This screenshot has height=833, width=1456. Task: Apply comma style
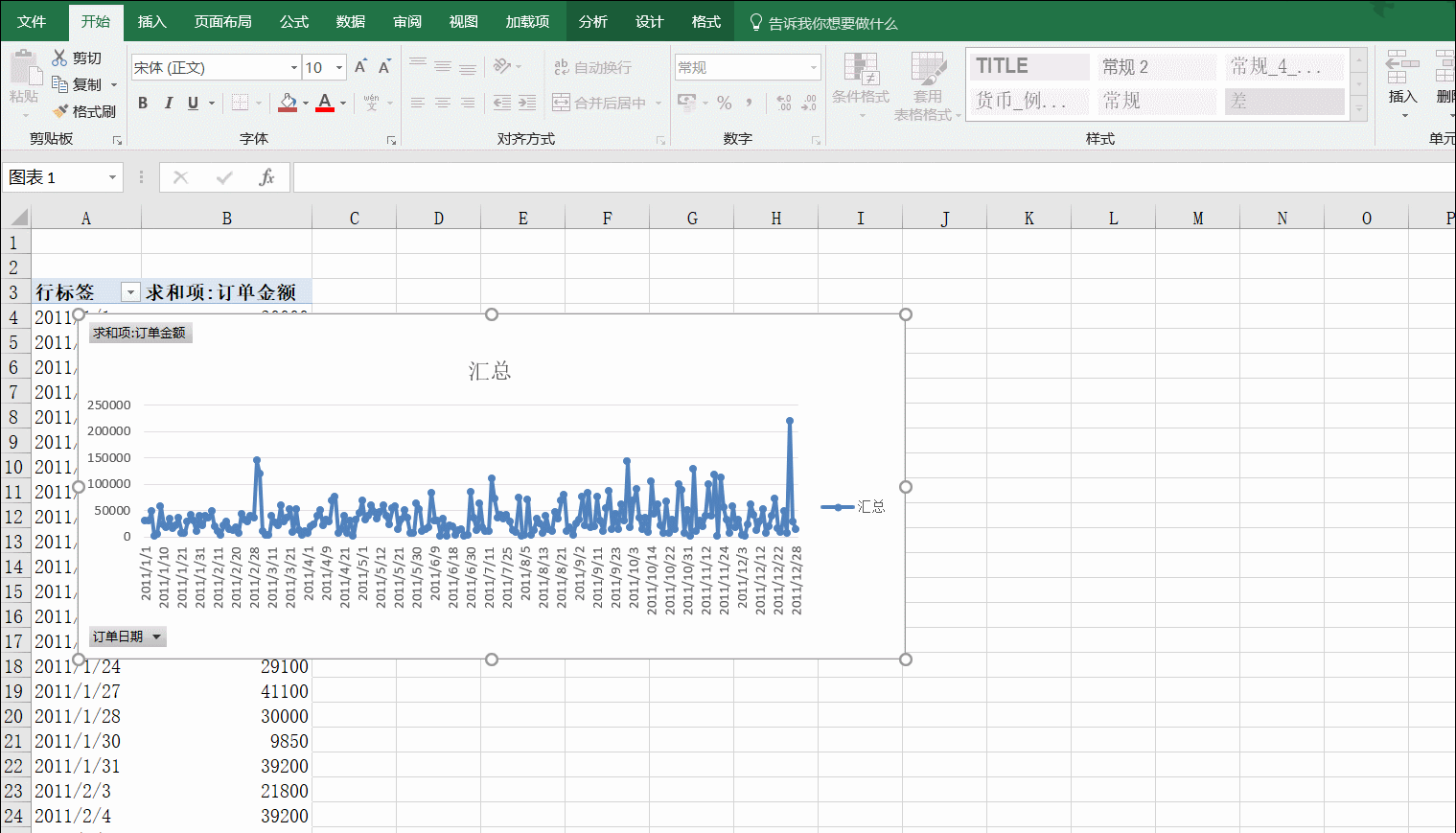tap(749, 103)
